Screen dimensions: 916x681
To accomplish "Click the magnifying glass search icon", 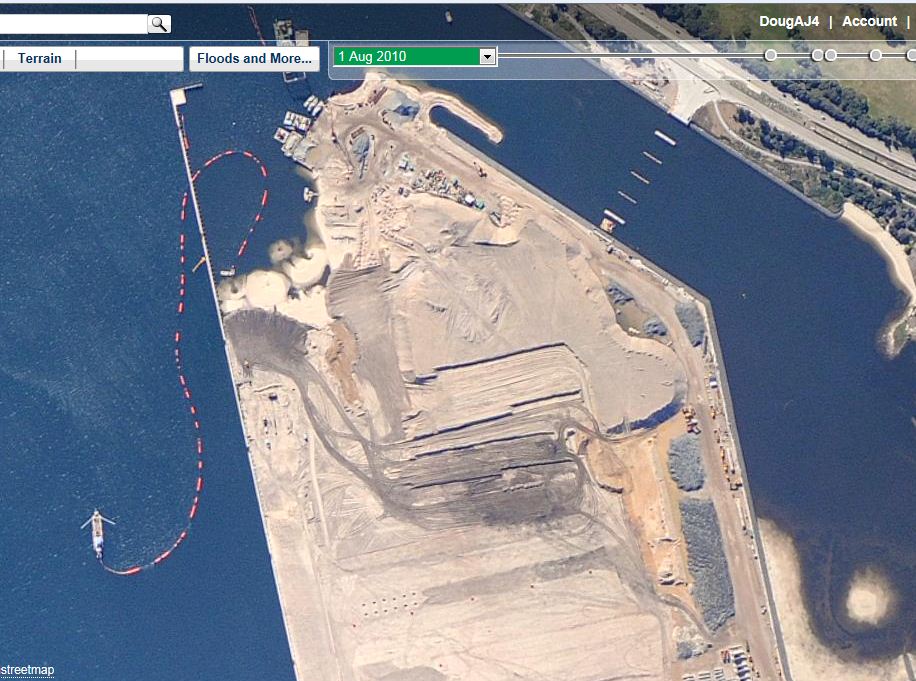I will point(159,24).
